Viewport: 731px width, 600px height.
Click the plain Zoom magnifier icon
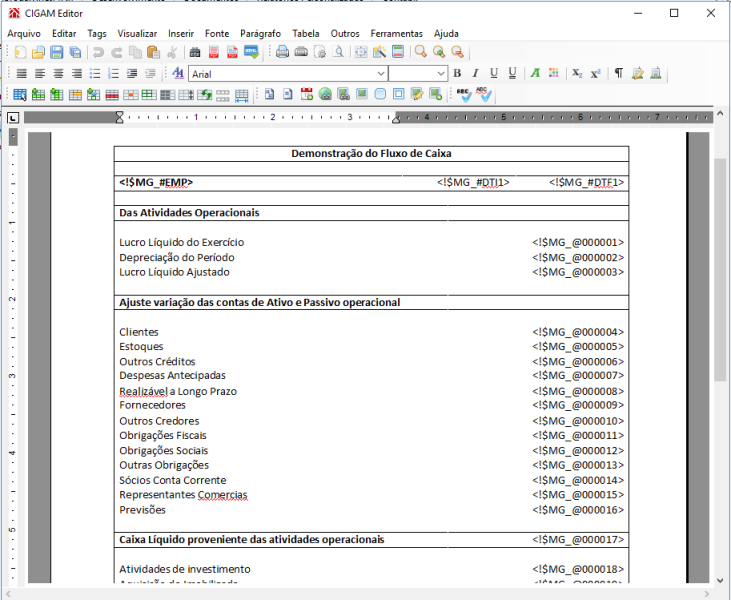click(x=421, y=52)
